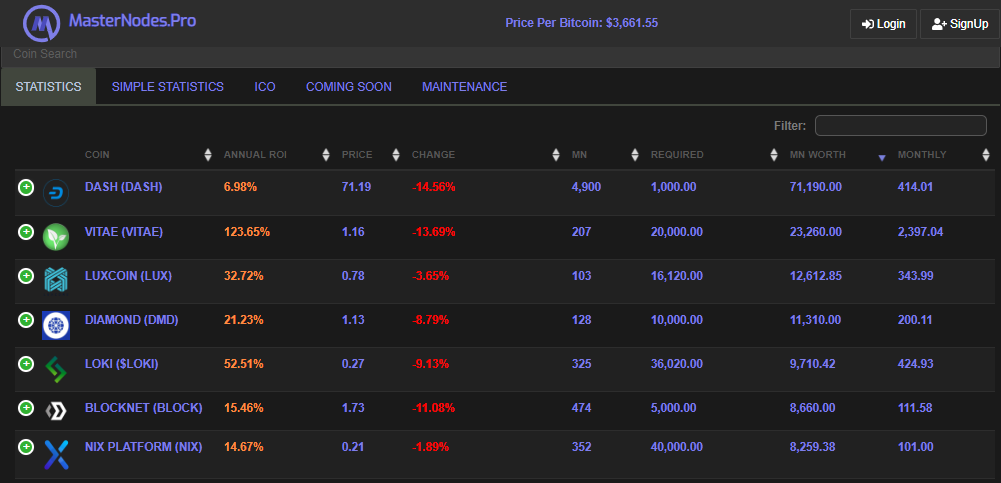Click the BLOCKNET coin logo icon
The width and height of the screenshot is (1001, 483).
pyautogui.click(x=56, y=411)
